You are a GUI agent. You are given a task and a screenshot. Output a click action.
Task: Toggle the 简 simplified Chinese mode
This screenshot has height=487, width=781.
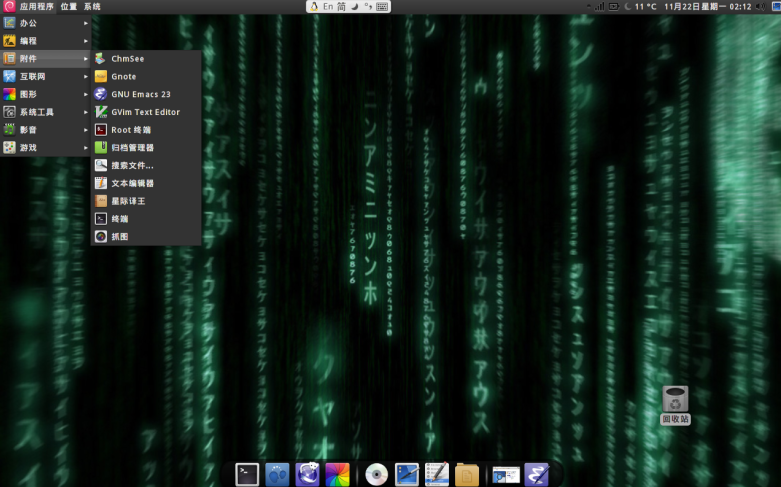tap(341, 6)
